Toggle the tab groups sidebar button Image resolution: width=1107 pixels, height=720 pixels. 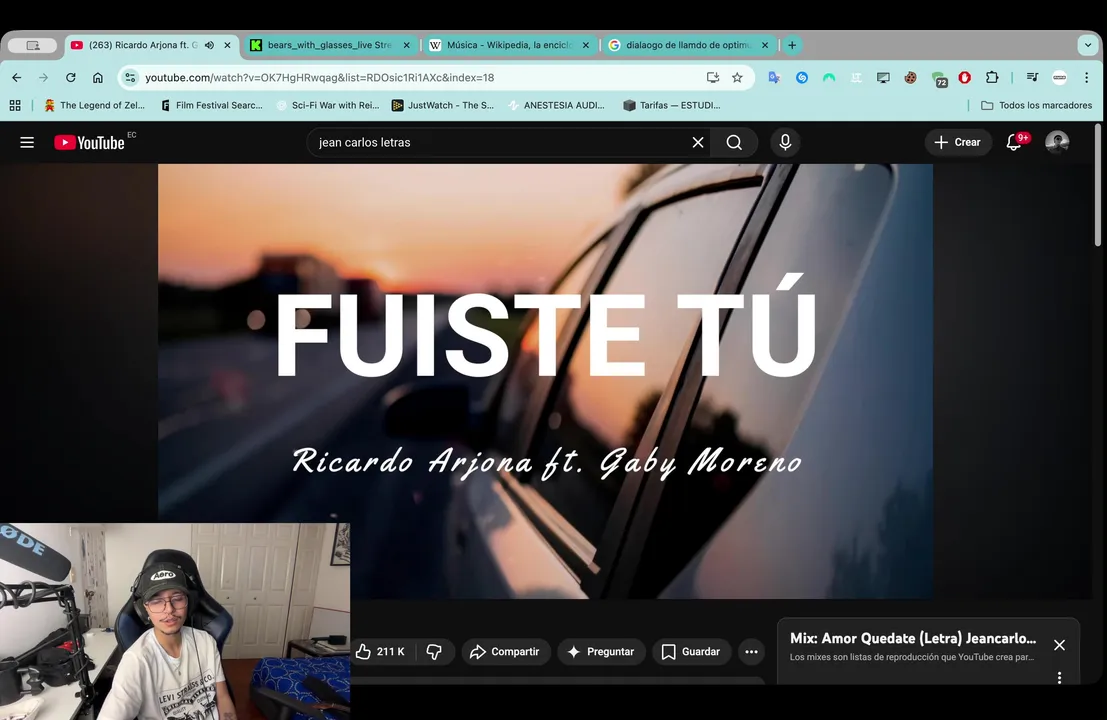(x=32, y=45)
